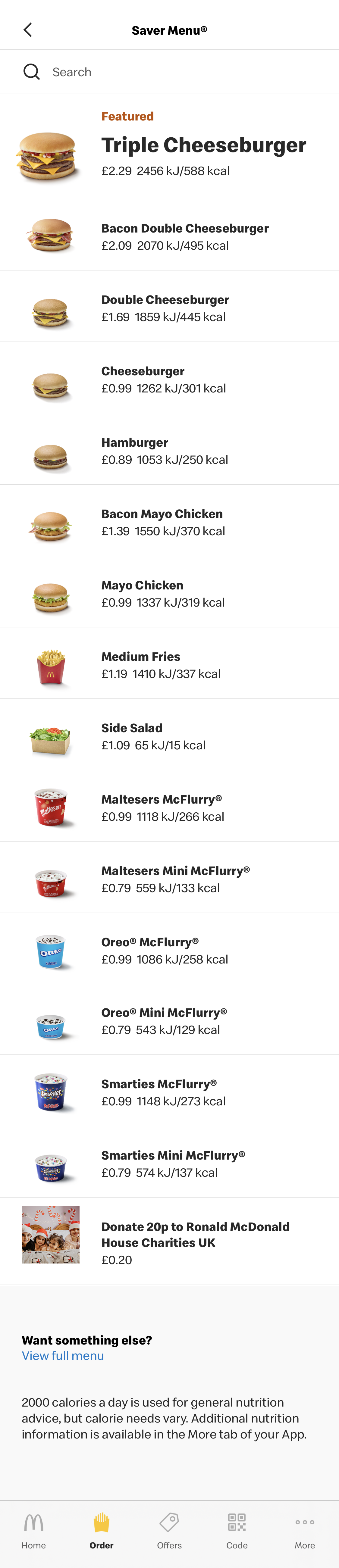Tap the magnifying glass search icon
This screenshot has height=1568, width=339.
[32, 71]
